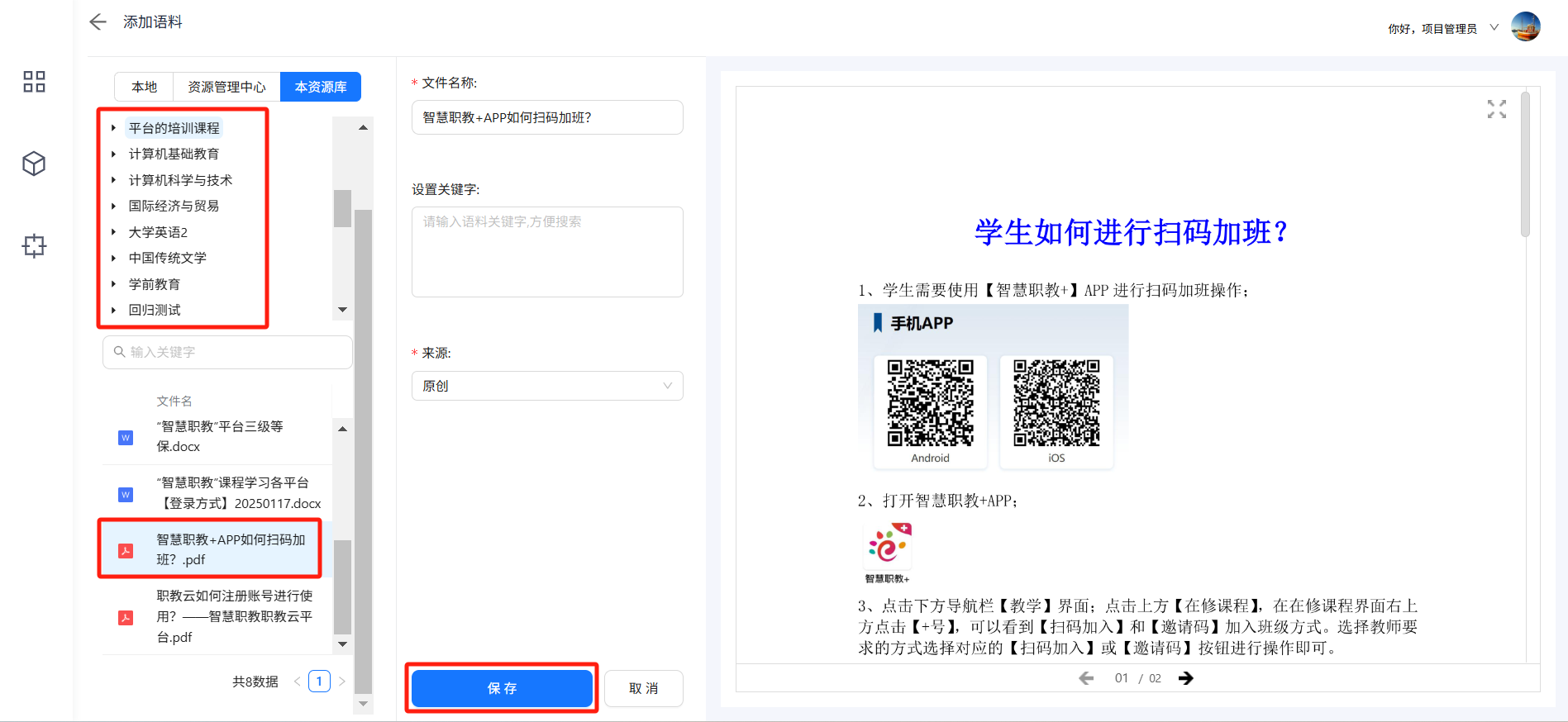This screenshot has width=1568, height=722.
Task: Click next page chevron in file pagination
Action: pos(341,682)
